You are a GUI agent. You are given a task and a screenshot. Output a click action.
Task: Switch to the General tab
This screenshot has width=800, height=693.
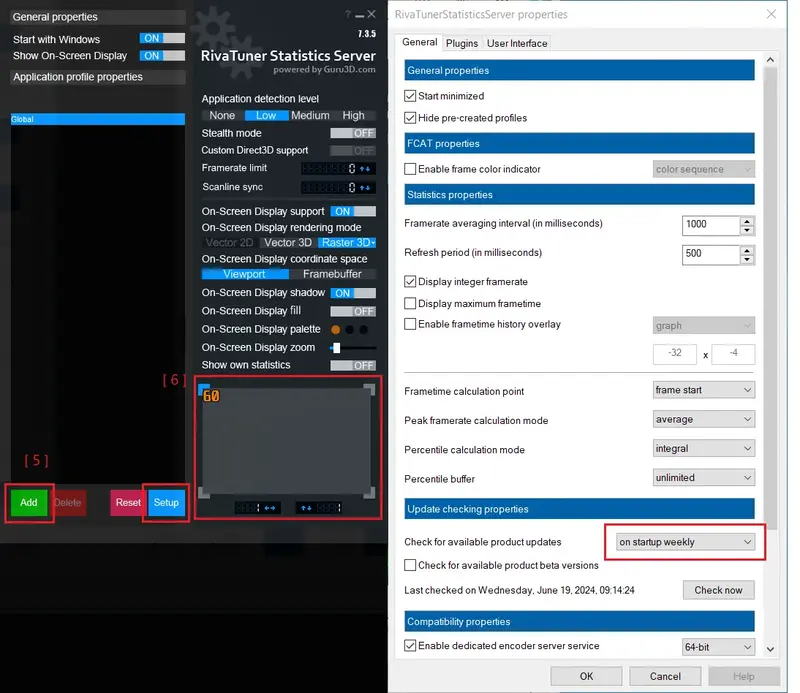pyautogui.click(x=419, y=42)
